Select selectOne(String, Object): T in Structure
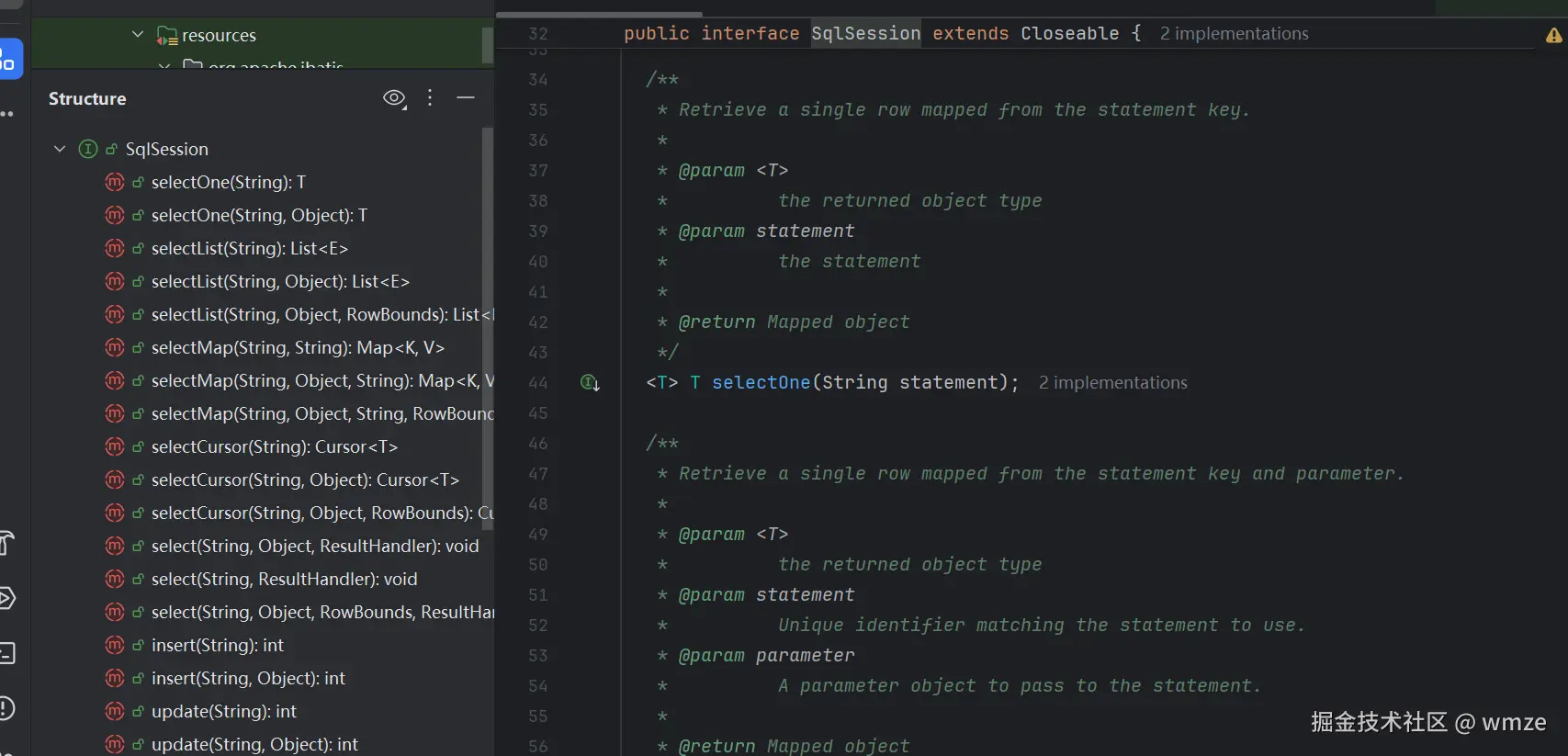The image size is (1568, 756). click(x=259, y=215)
